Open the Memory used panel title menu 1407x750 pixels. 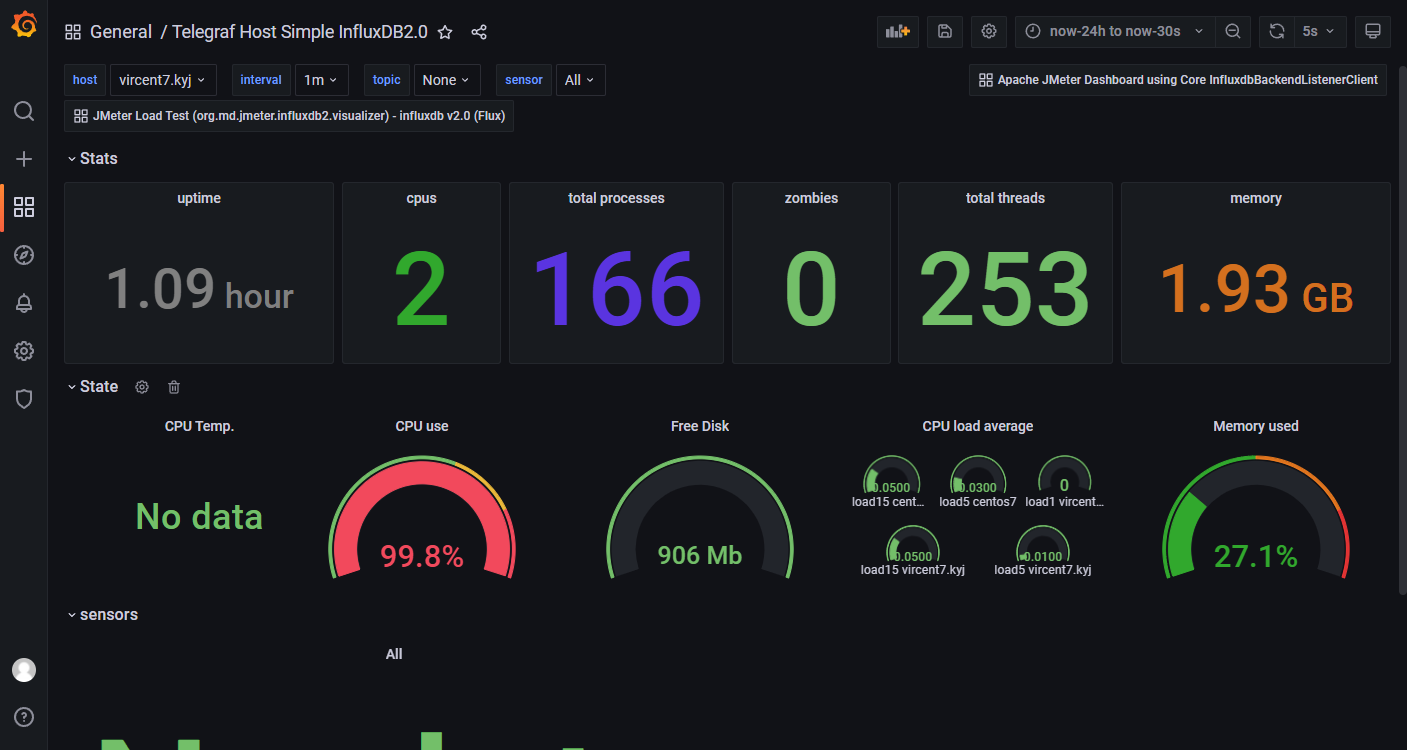click(x=1256, y=426)
